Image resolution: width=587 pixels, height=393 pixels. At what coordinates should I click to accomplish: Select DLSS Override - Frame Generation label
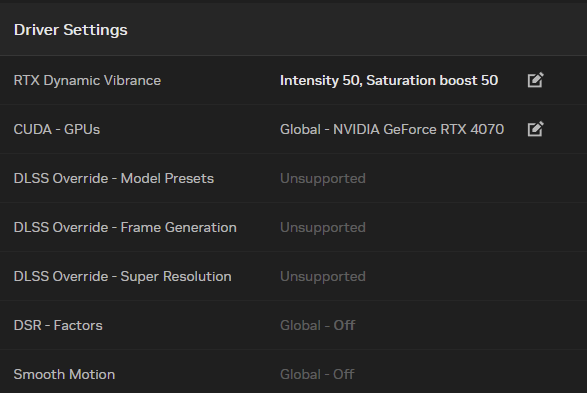point(125,228)
